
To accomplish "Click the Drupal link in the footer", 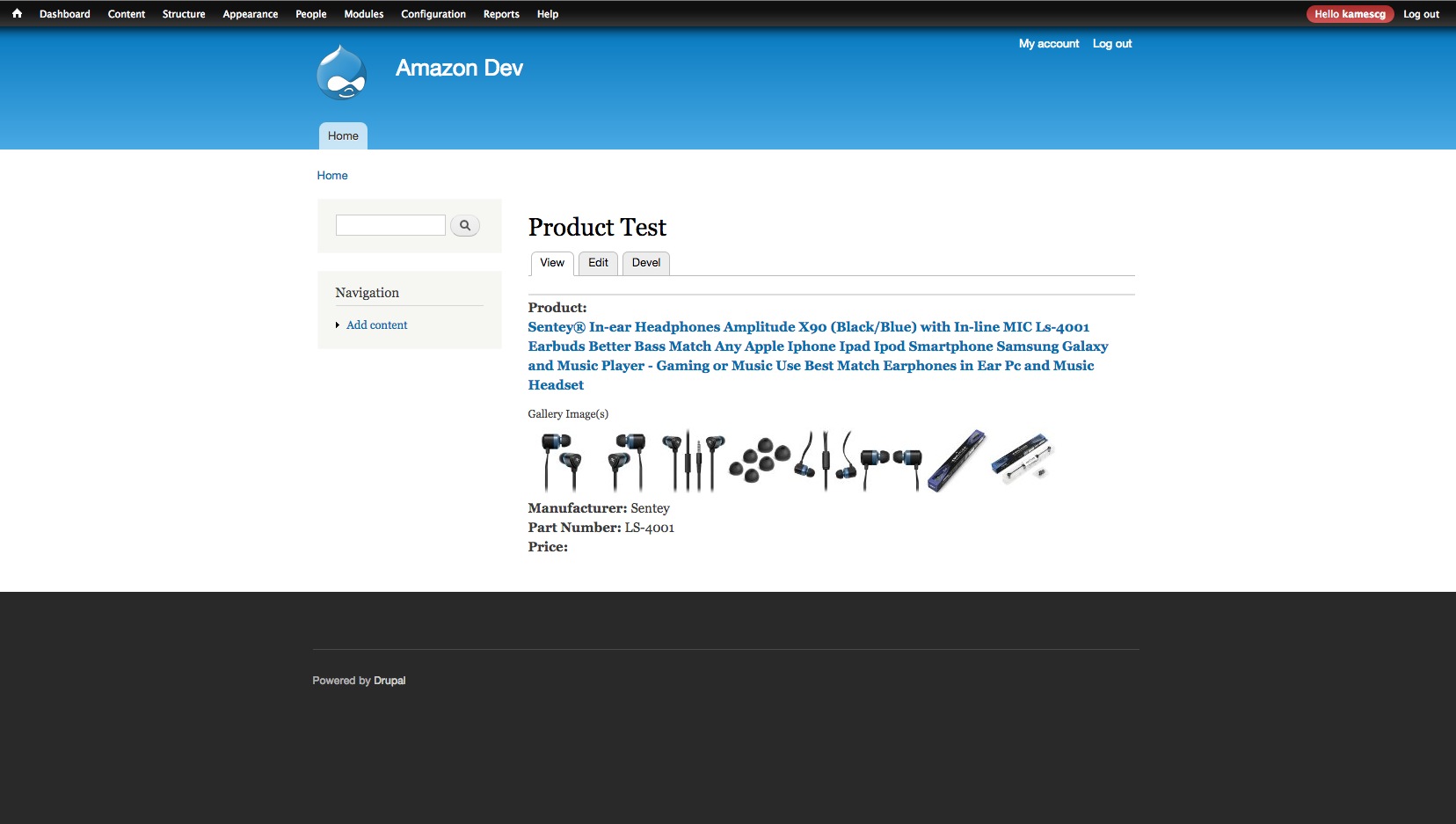I will (x=389, y=681).
